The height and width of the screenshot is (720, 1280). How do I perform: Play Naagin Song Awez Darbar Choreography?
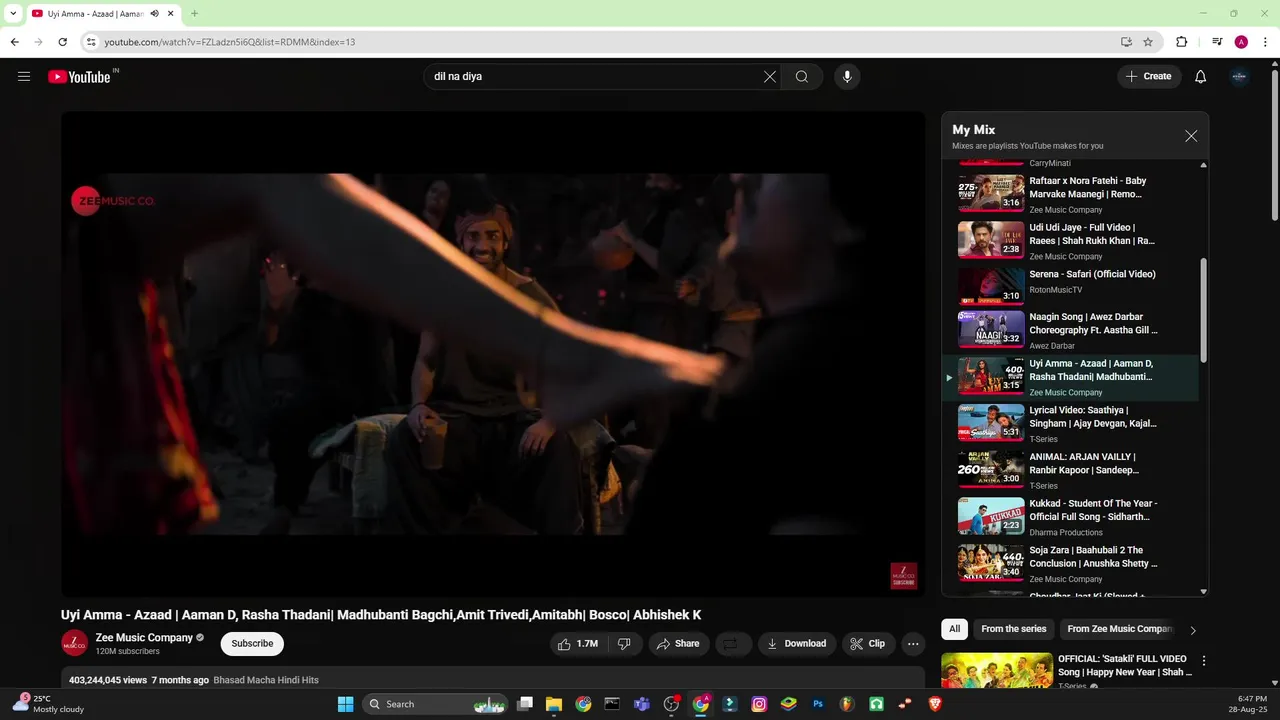(1070, 331)
